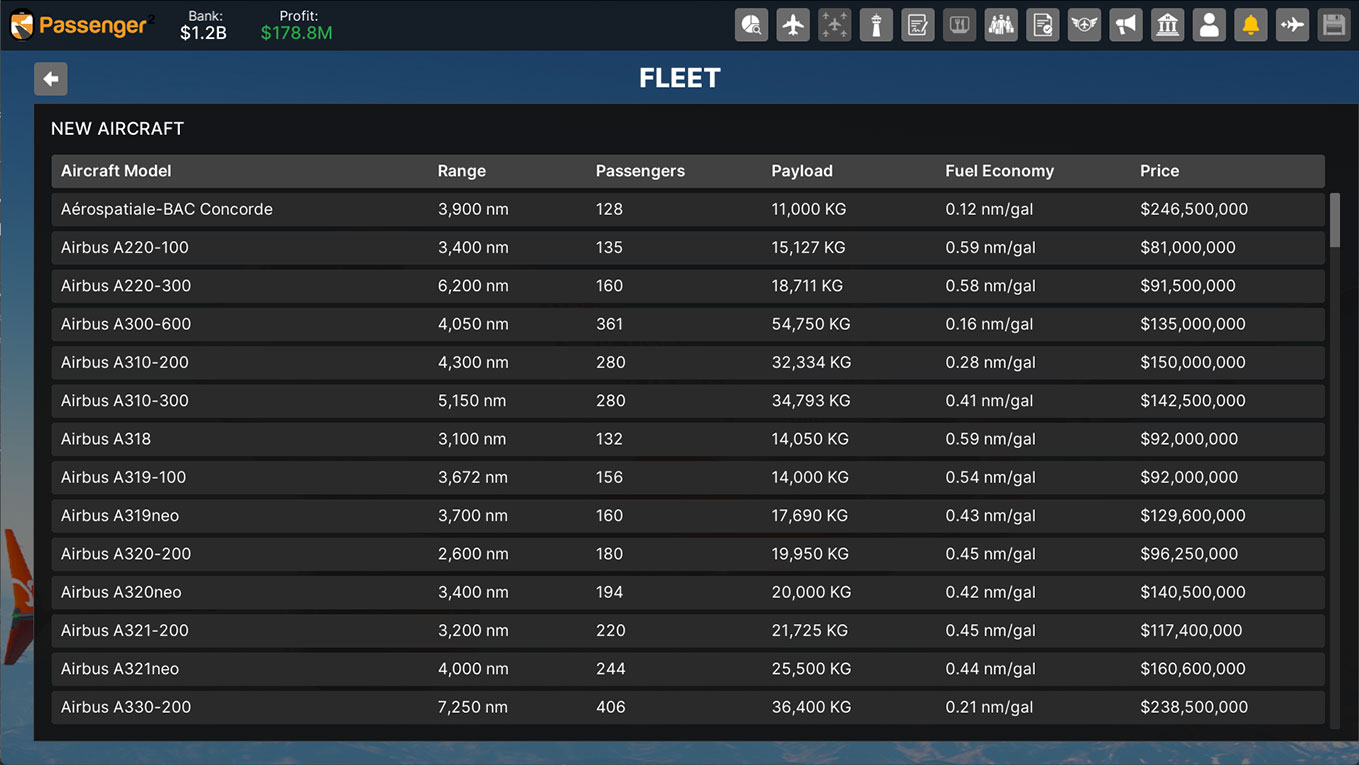The height and width of the screenshot is (765, 1359).
Task: Open the passengers group with luggage icon
Action: click(1000, 25)
